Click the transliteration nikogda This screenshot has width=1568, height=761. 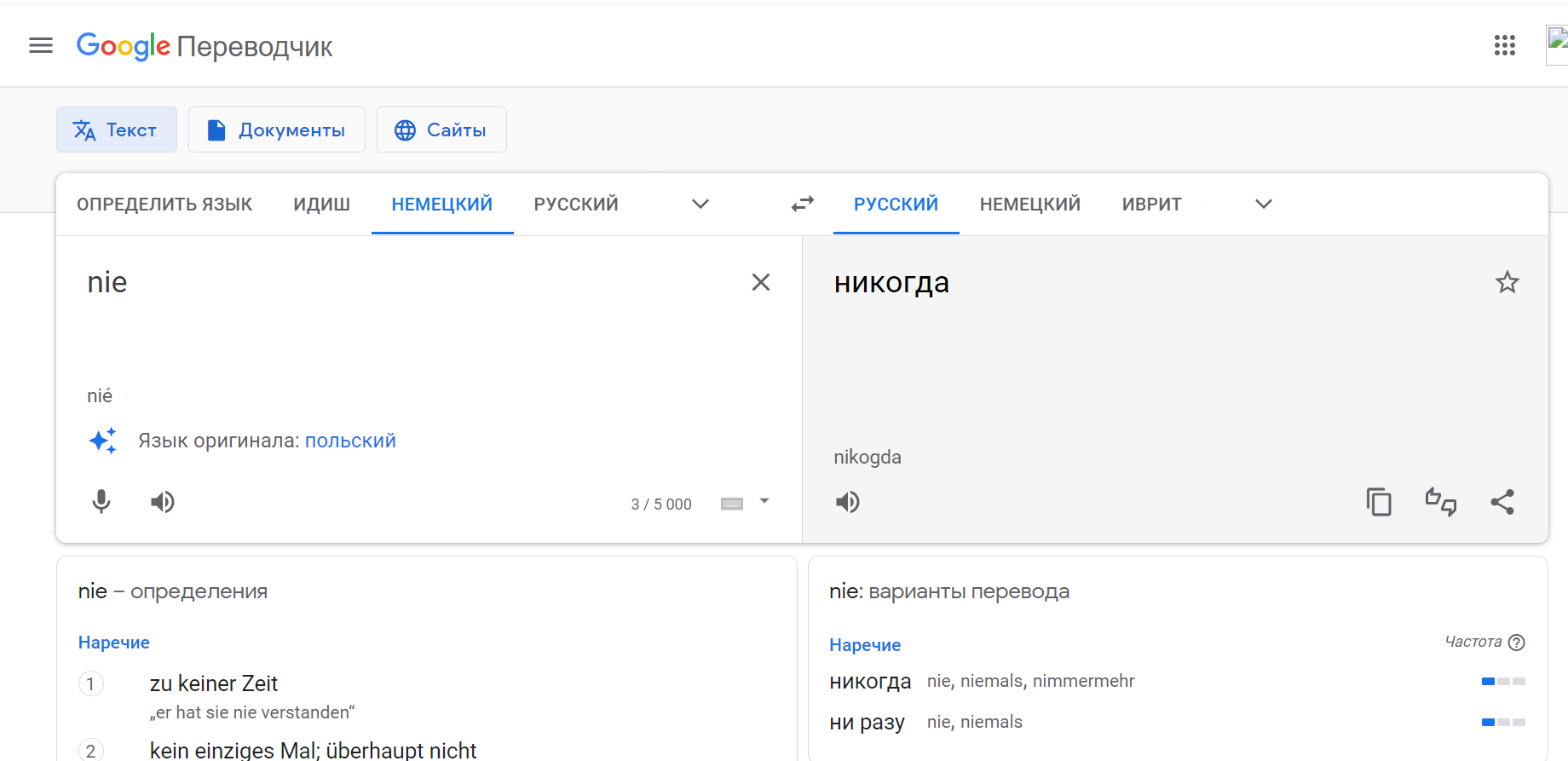pyautogui.click(x=868, y=457)
